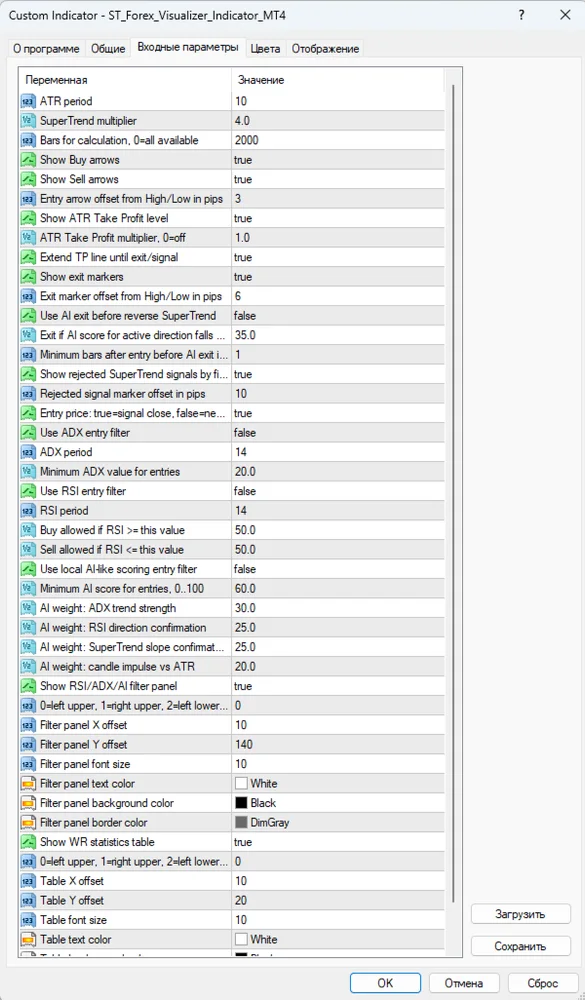
Task: Click the icon beside Show WR statistics table
Action: click(28, 842)
